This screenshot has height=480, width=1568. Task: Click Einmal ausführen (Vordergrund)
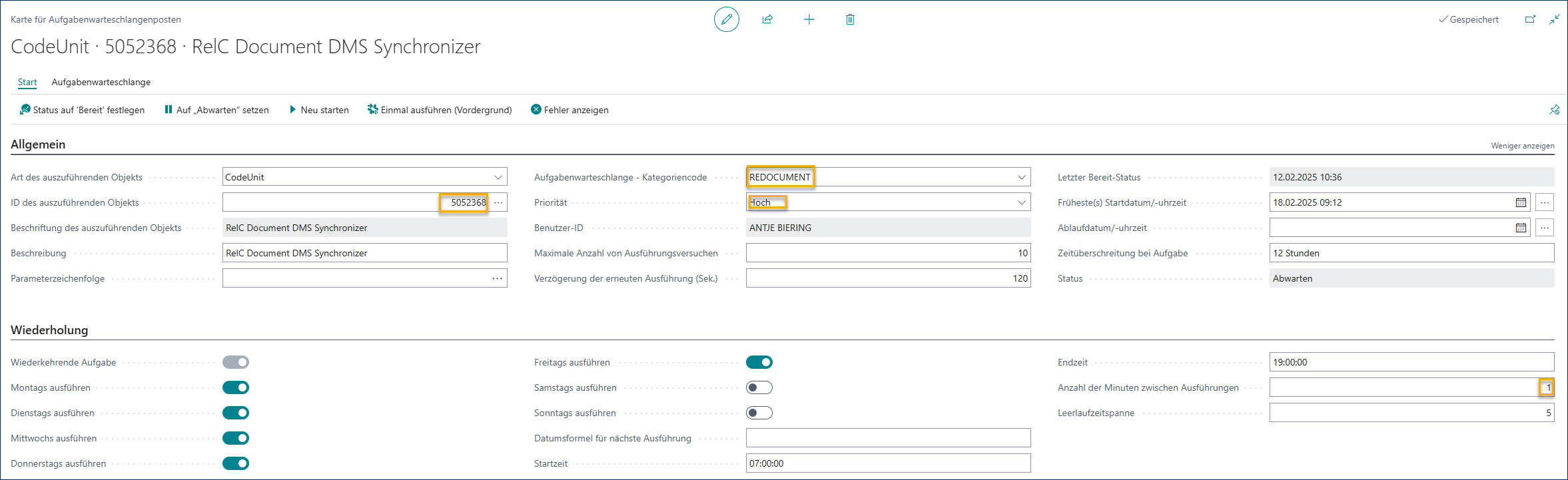(x=440, y=110)
